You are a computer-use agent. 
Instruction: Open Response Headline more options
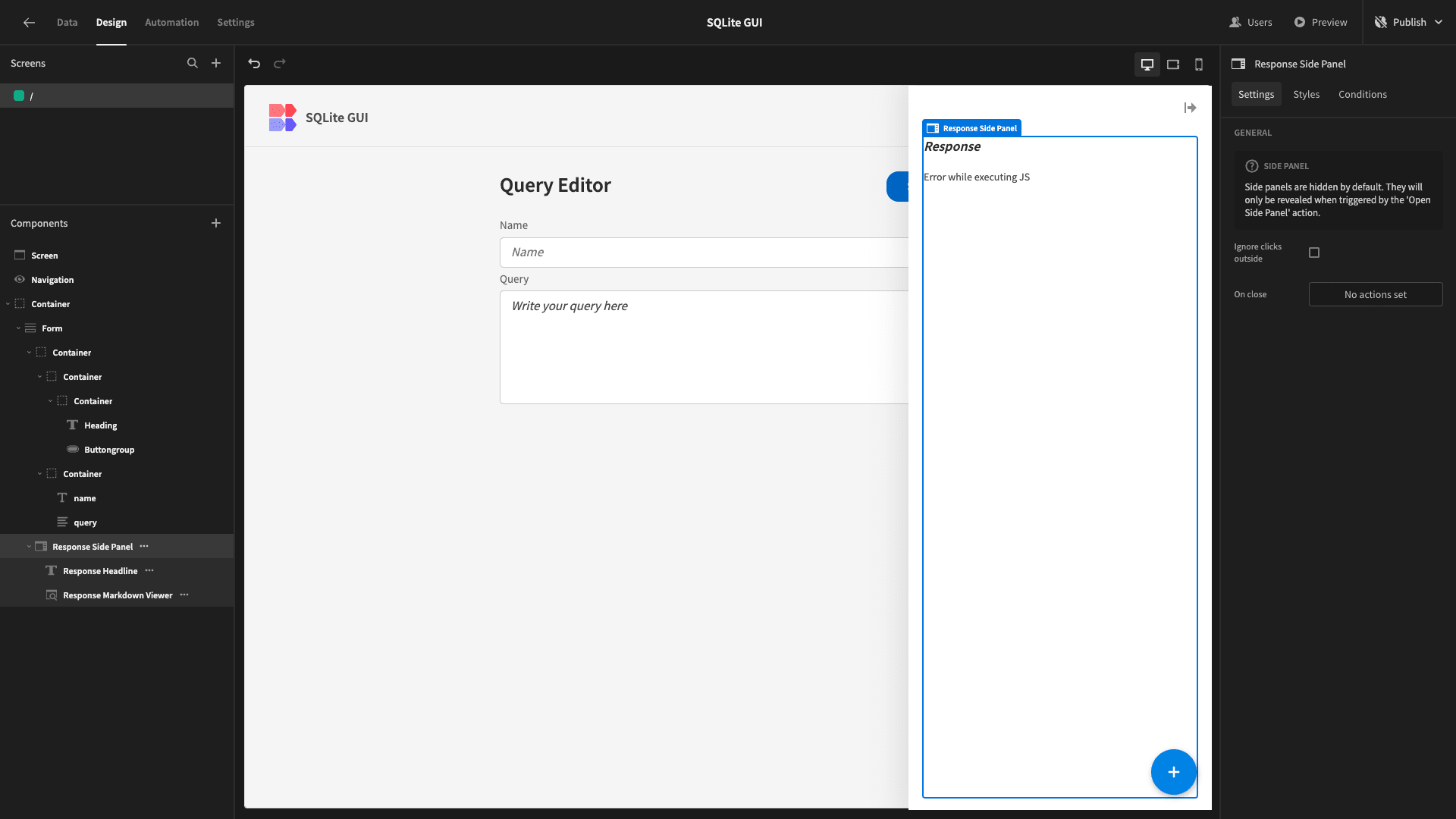point(149,570)
